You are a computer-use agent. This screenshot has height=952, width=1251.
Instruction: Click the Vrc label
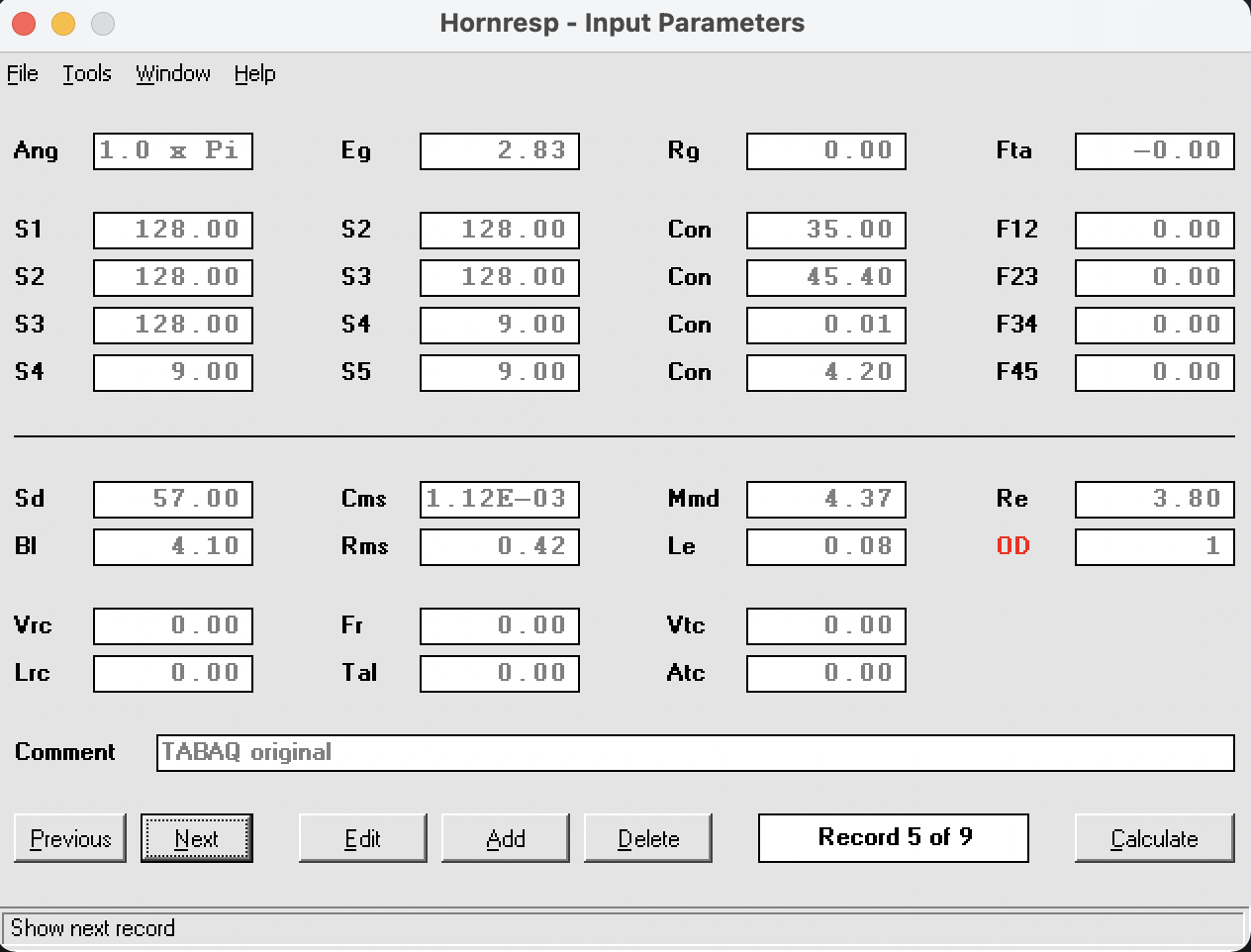coord(33,625)
